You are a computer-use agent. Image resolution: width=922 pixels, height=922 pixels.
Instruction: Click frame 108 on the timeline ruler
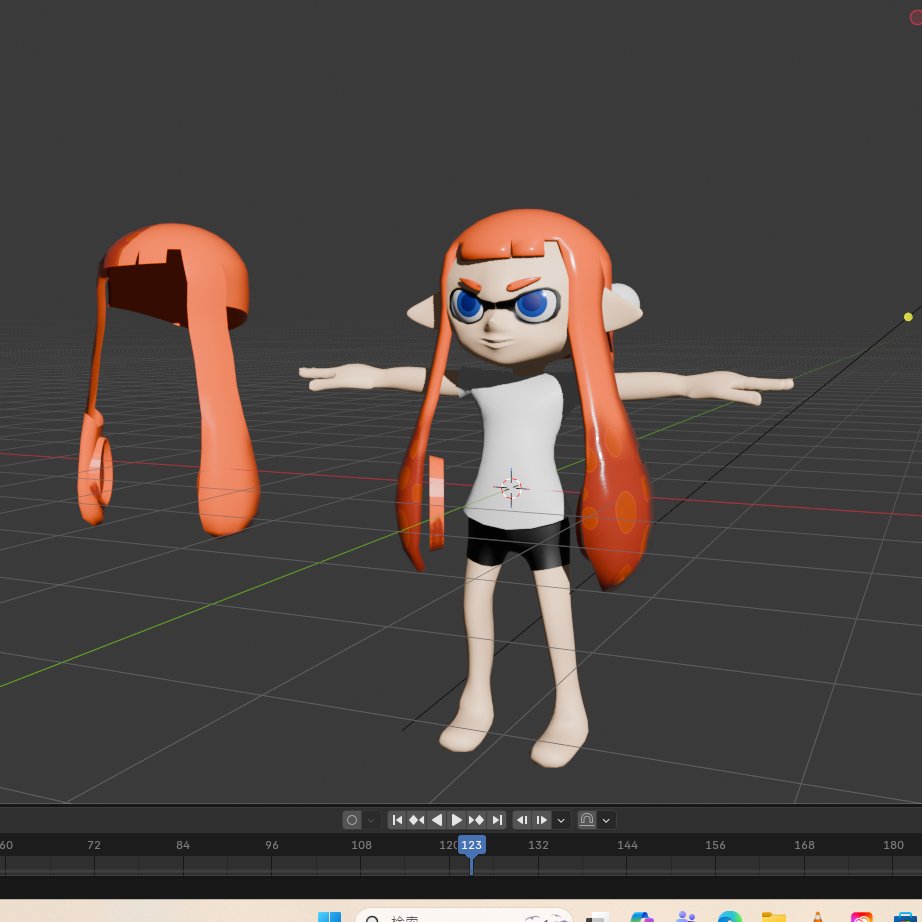(361, 845)
